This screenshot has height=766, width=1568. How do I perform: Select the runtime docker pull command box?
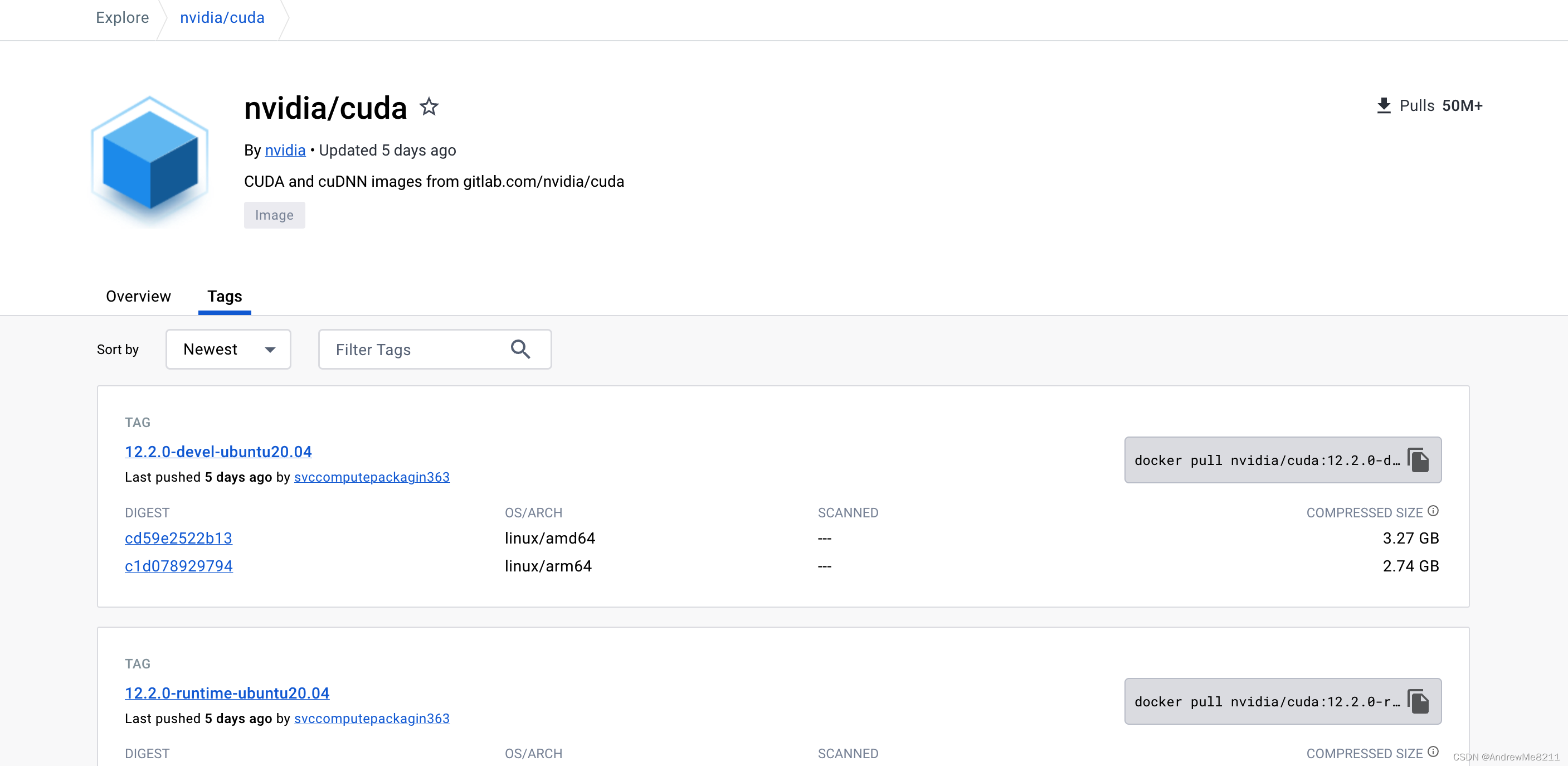coord(1283,701)
